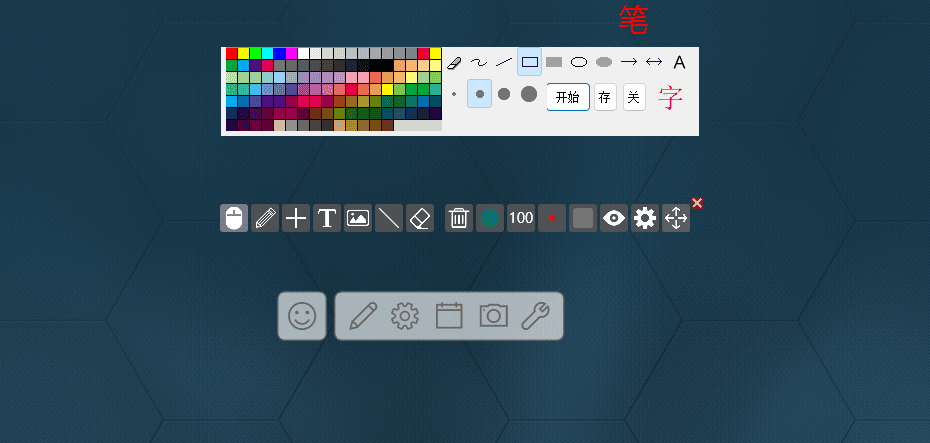This screenshot has width=930, height=443.
Task: Select the pencil tool in dark toolbar
Action: click(265, 218)
